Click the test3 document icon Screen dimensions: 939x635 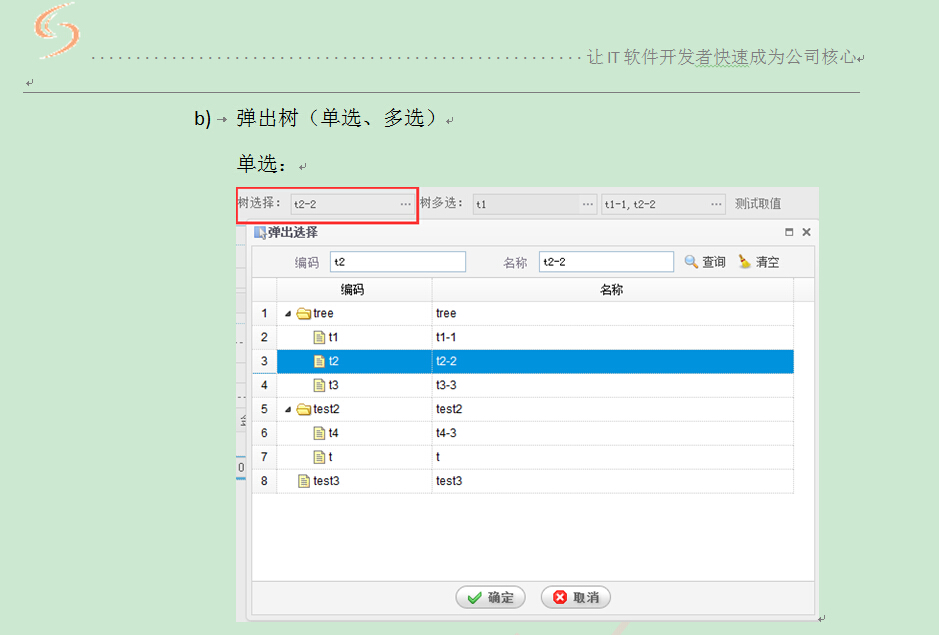[x=304, y=481]
